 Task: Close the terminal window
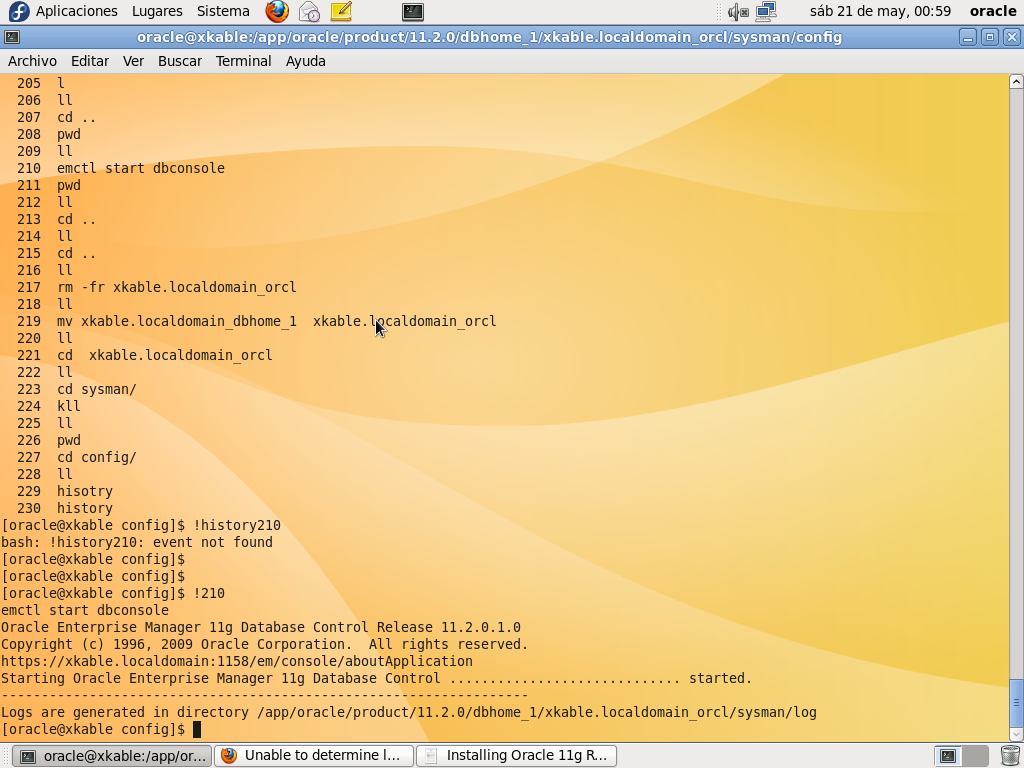(1012, 37)
